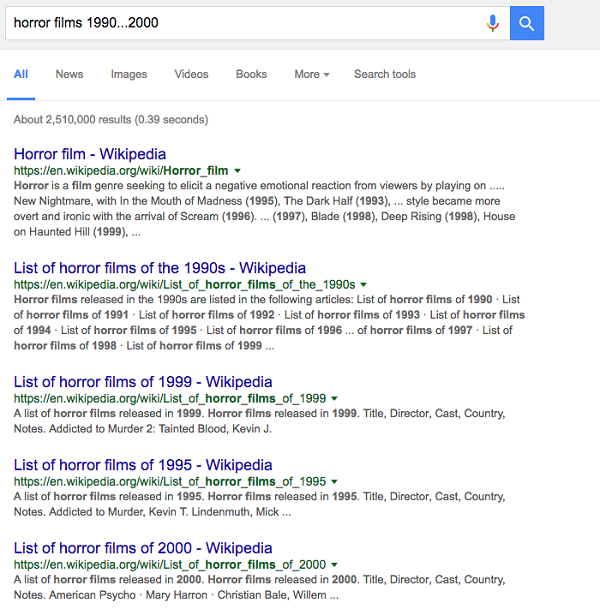
Task: Open 'List of horror films of 1995' result
Action: click(x=143, y=465)
